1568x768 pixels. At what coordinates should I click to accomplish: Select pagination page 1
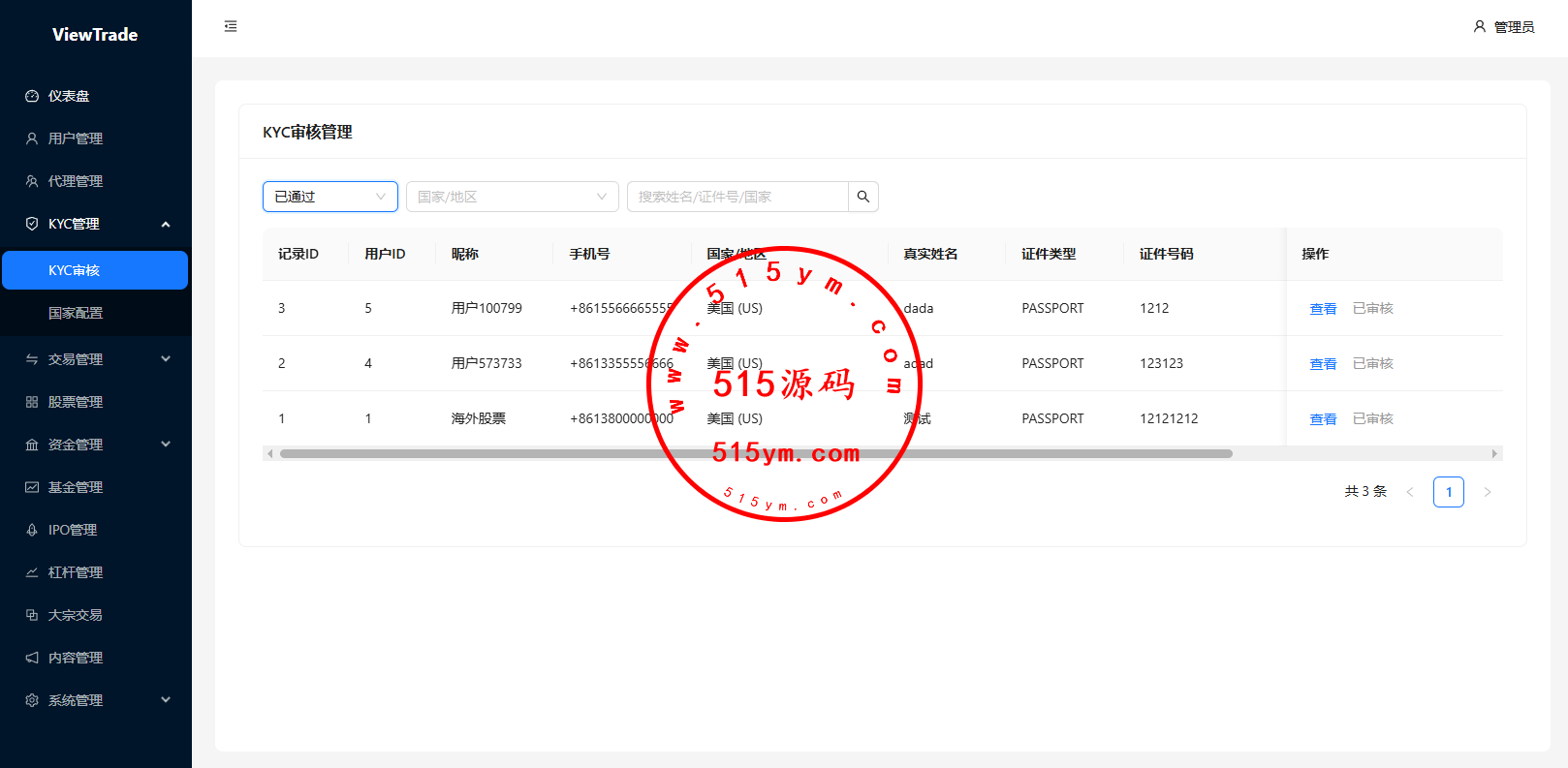(1449, 492)
